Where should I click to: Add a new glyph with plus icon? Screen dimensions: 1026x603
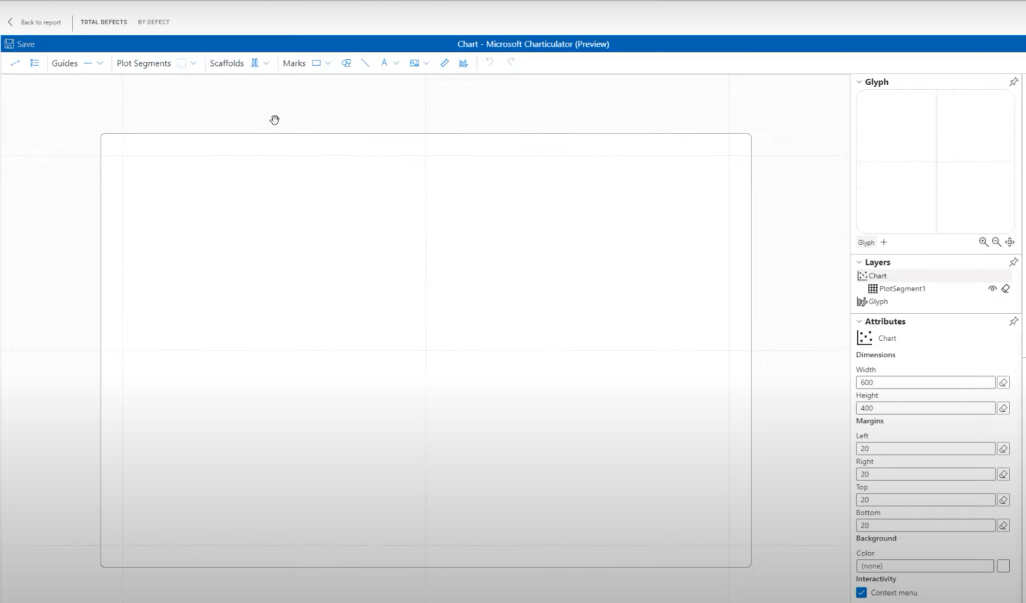click(x=884, y=242)
